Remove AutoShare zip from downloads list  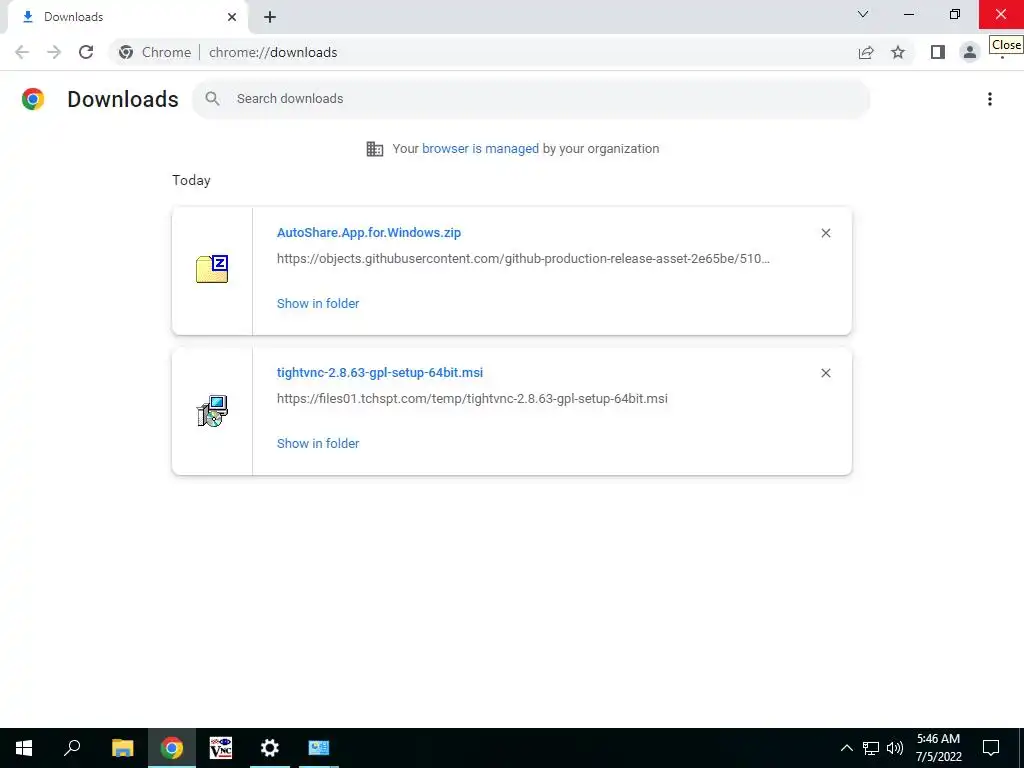(x=825, y=233)
